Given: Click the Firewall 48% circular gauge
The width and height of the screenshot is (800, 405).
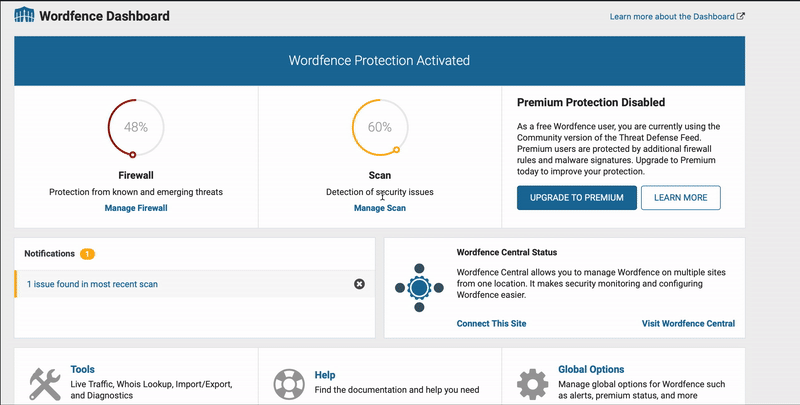Looking at the screenshot, I should 136,127.
